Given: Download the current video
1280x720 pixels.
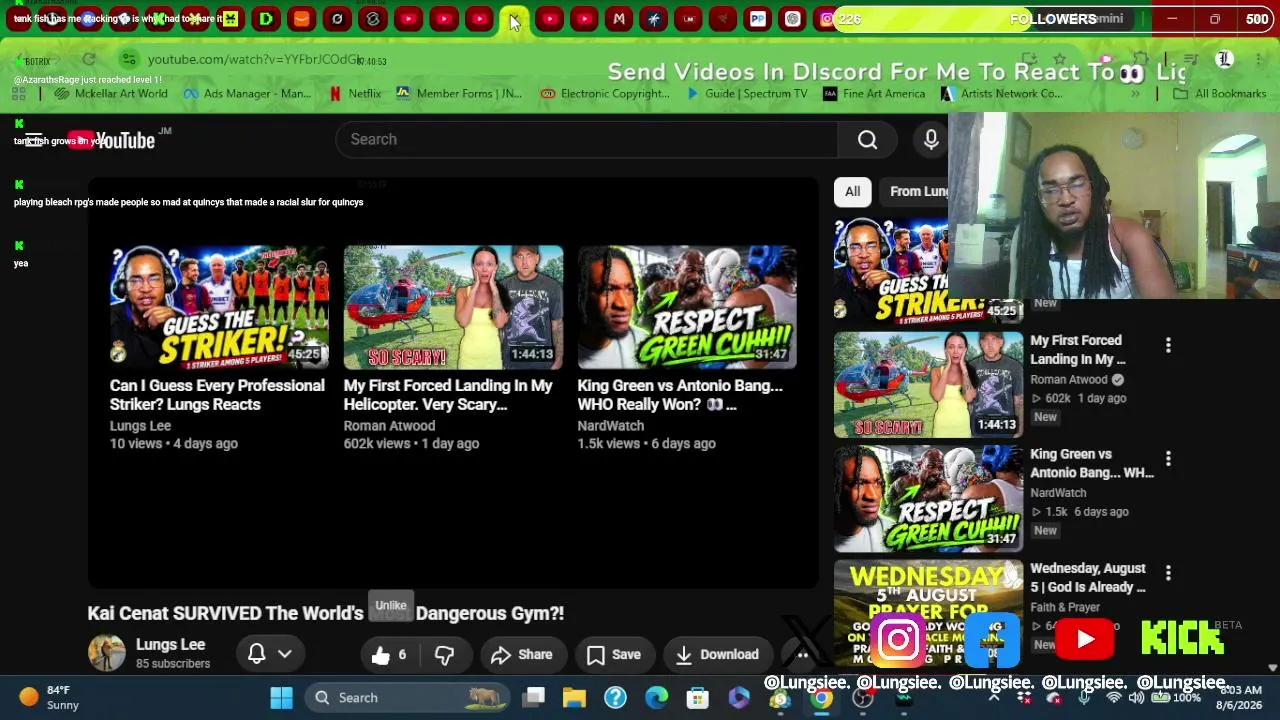Looking at the screenshot, I should click(717, 655).
